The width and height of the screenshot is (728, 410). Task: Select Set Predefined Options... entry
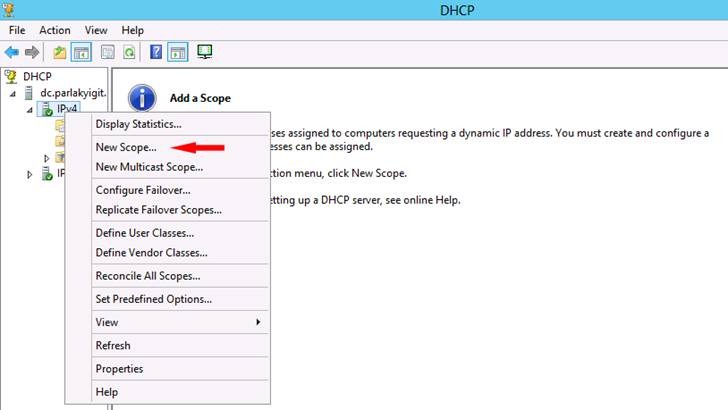pos(153,299)
